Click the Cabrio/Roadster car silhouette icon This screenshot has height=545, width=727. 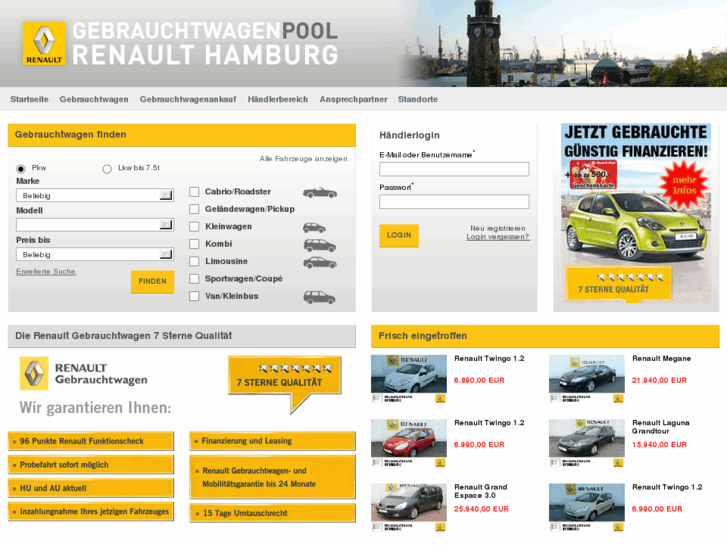coord(320,192)
